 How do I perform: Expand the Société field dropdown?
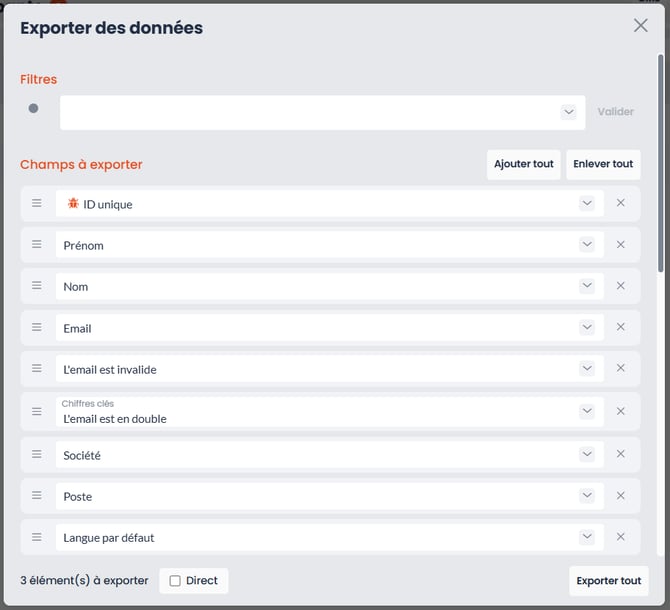[x=587, y=454]
